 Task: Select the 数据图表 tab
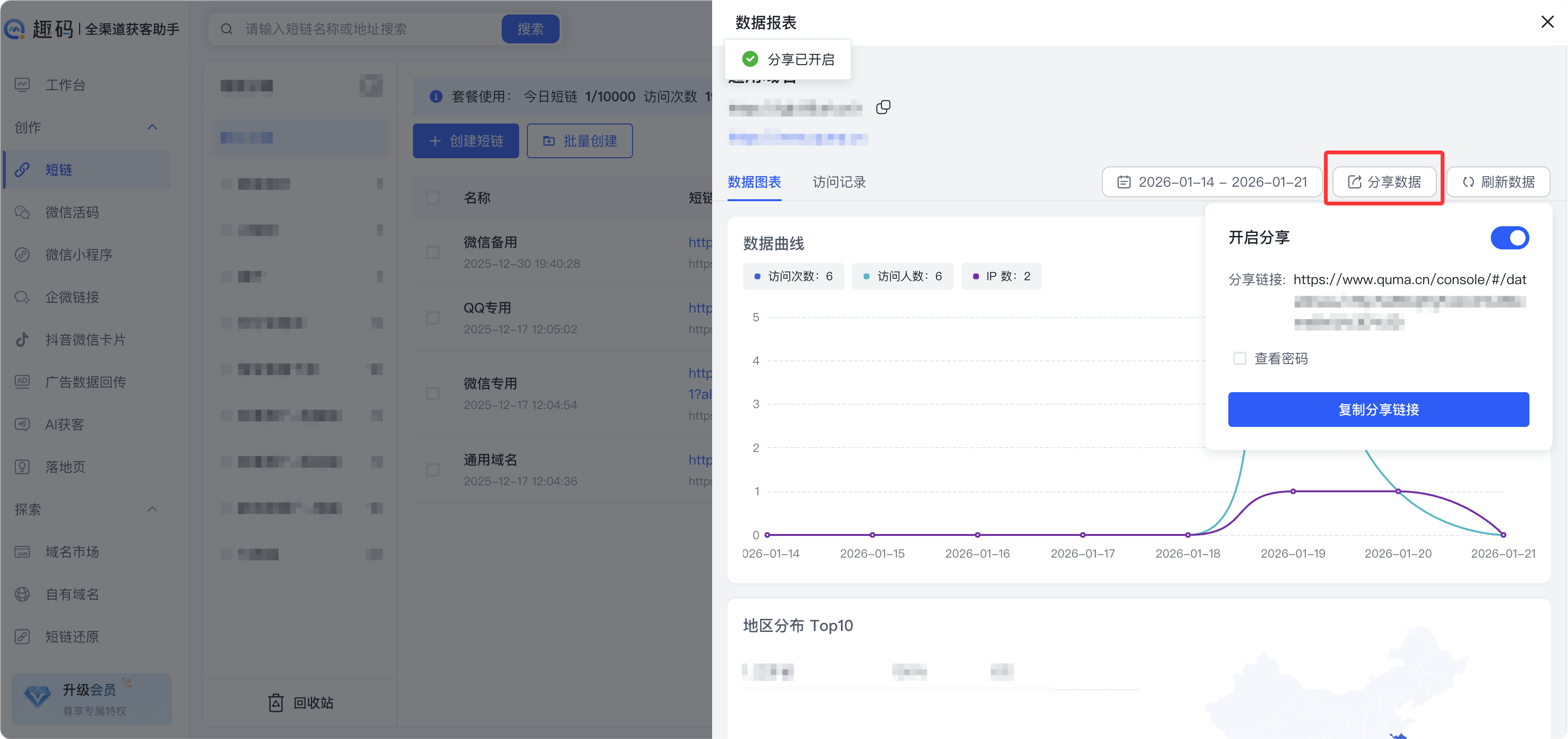[x=754, y=182]
